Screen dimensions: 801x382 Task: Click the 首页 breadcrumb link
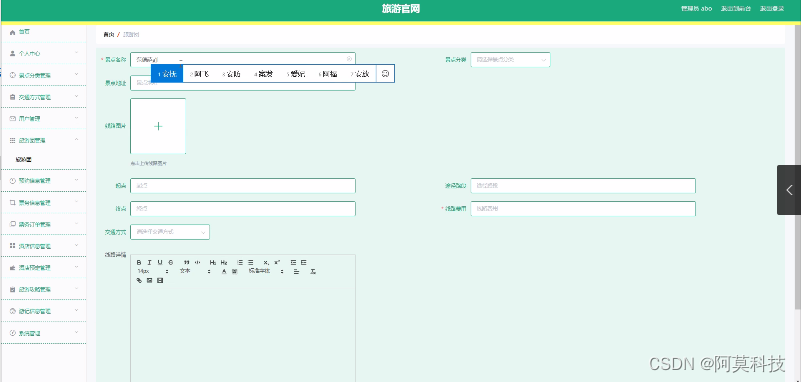point(108,35)
